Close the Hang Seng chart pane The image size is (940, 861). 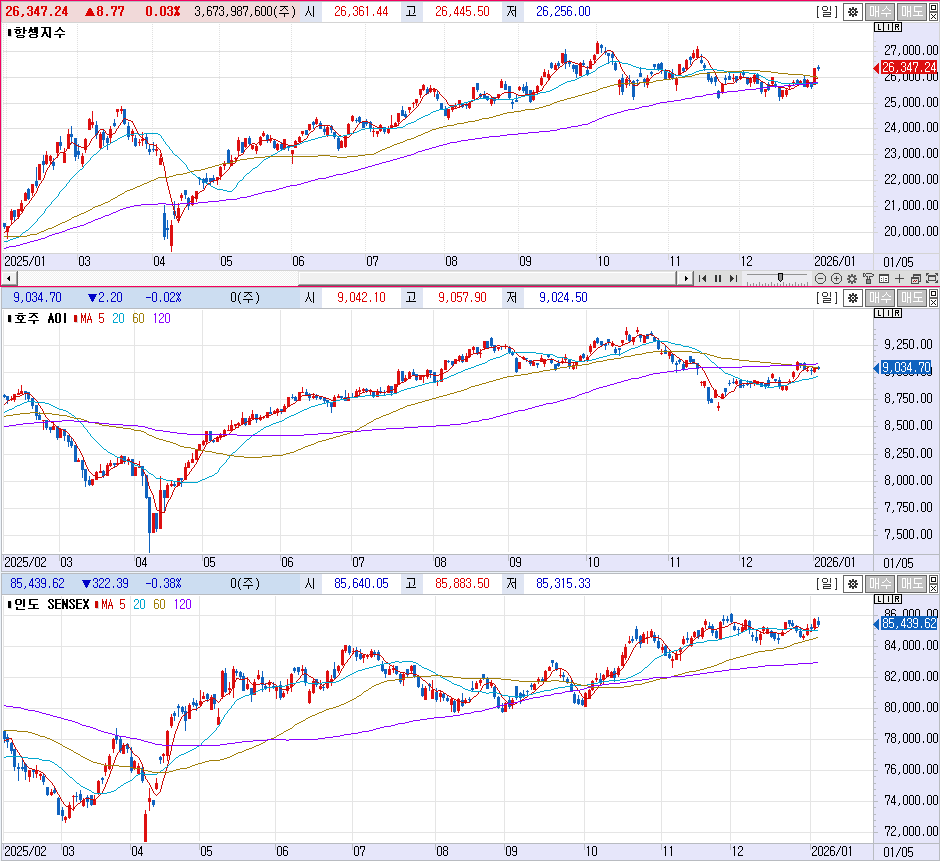coord(933,16)
